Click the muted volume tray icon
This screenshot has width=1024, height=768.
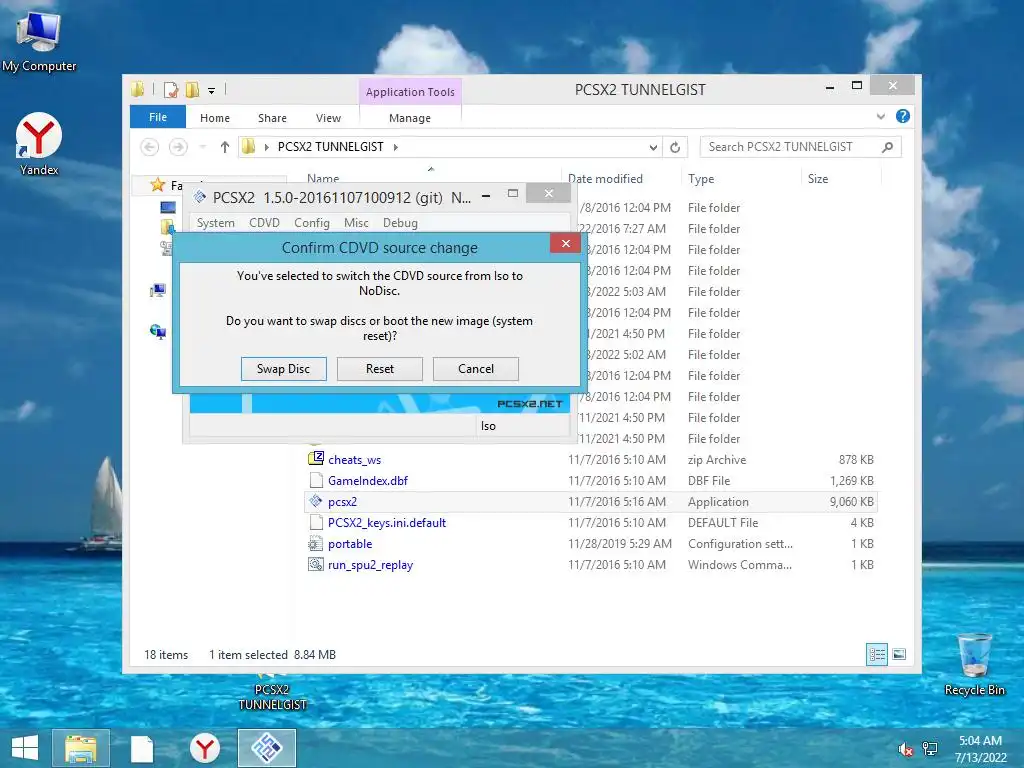(x=906, y=750)
